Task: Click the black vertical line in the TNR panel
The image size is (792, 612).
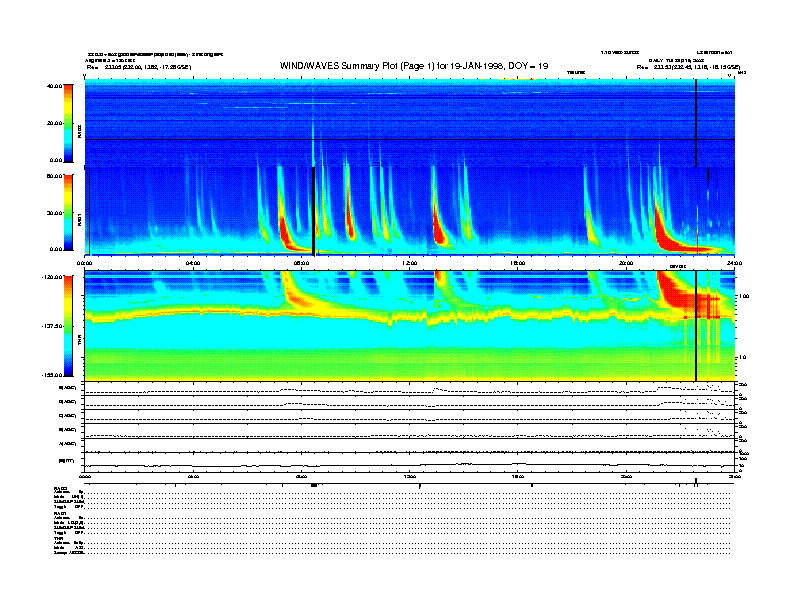Action: tap(696, 326)
